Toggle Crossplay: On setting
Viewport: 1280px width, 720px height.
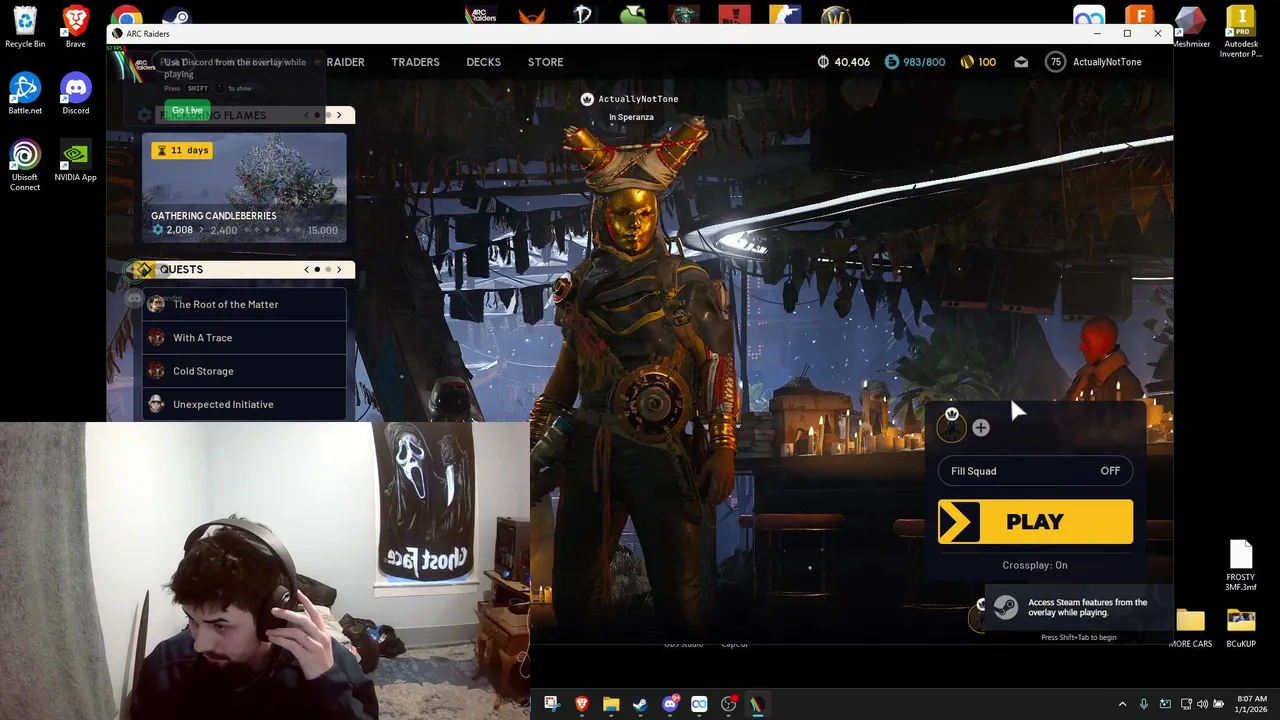[1035, 565]
